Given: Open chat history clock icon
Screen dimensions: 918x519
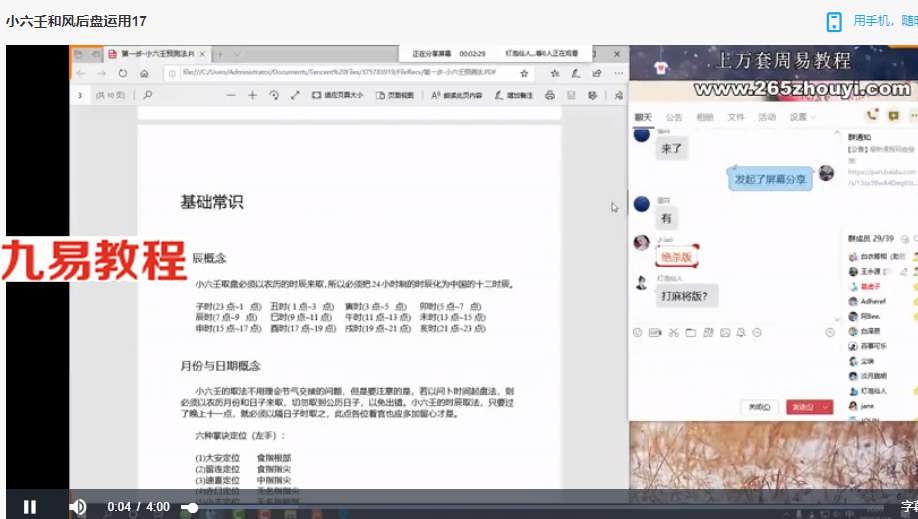Looking at the screenshot, I should [830, 333].
